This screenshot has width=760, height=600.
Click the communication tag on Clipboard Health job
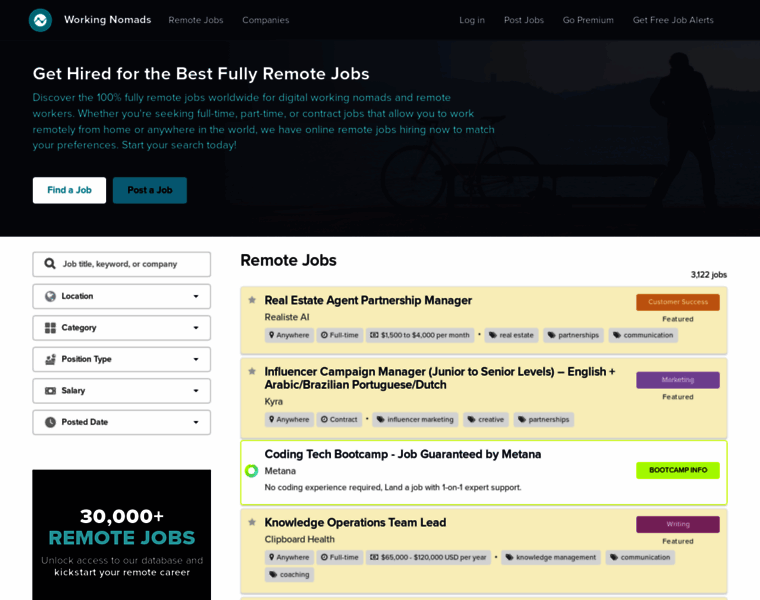[640, 557]
